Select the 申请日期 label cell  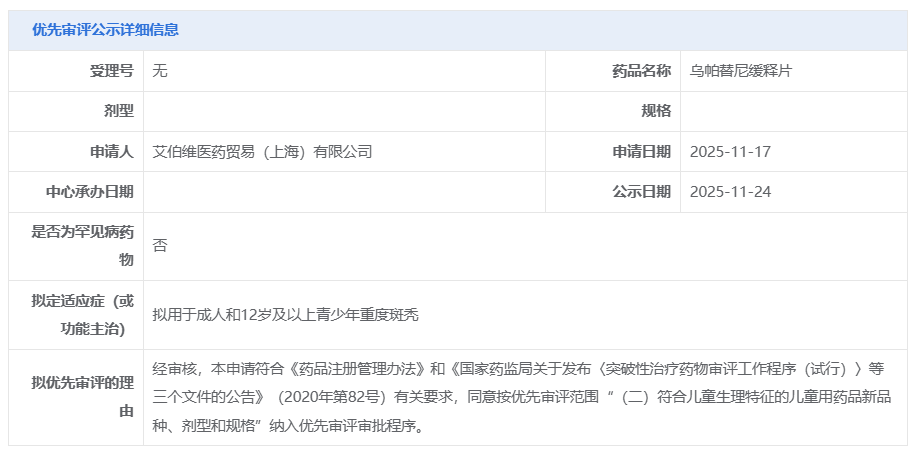click(641, 152)
